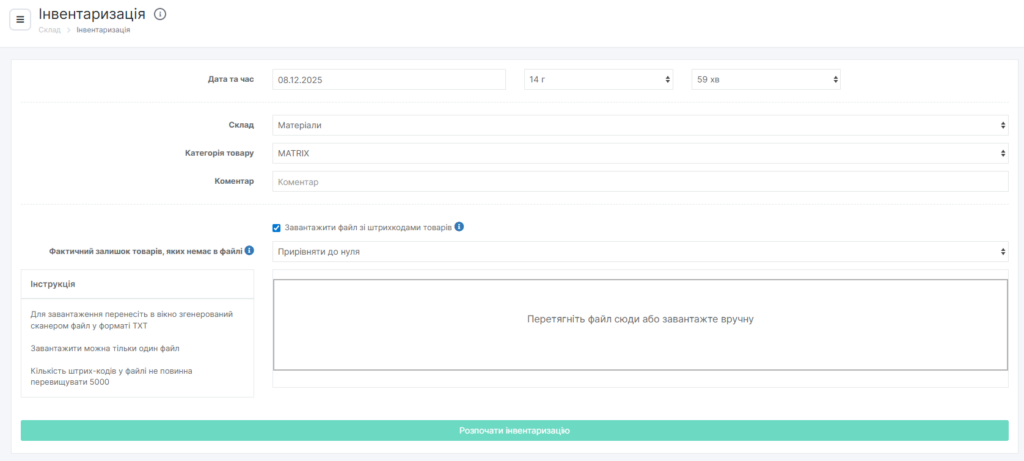Open the hour dropdown showing 14 г
This screenshot has width=1024, height=461.
599,79
